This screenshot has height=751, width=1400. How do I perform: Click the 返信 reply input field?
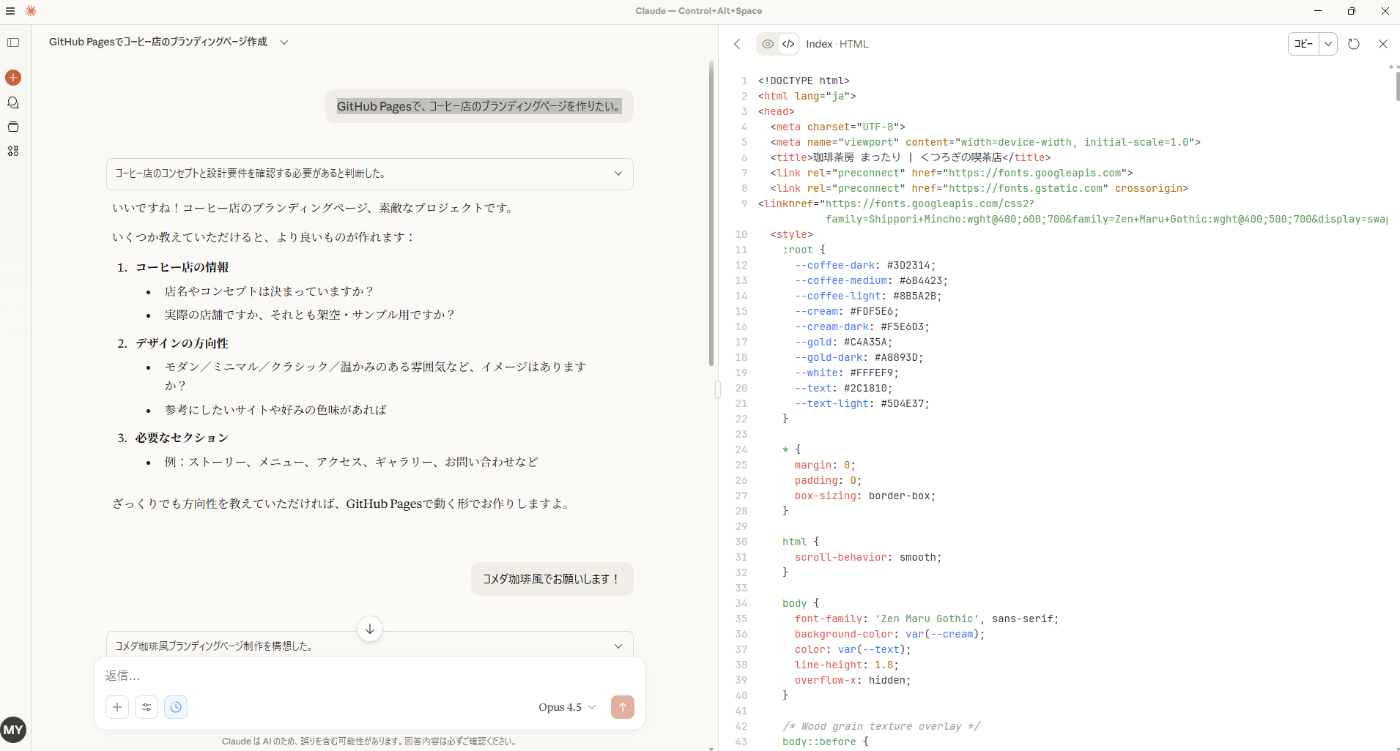(x=370, y=676)
